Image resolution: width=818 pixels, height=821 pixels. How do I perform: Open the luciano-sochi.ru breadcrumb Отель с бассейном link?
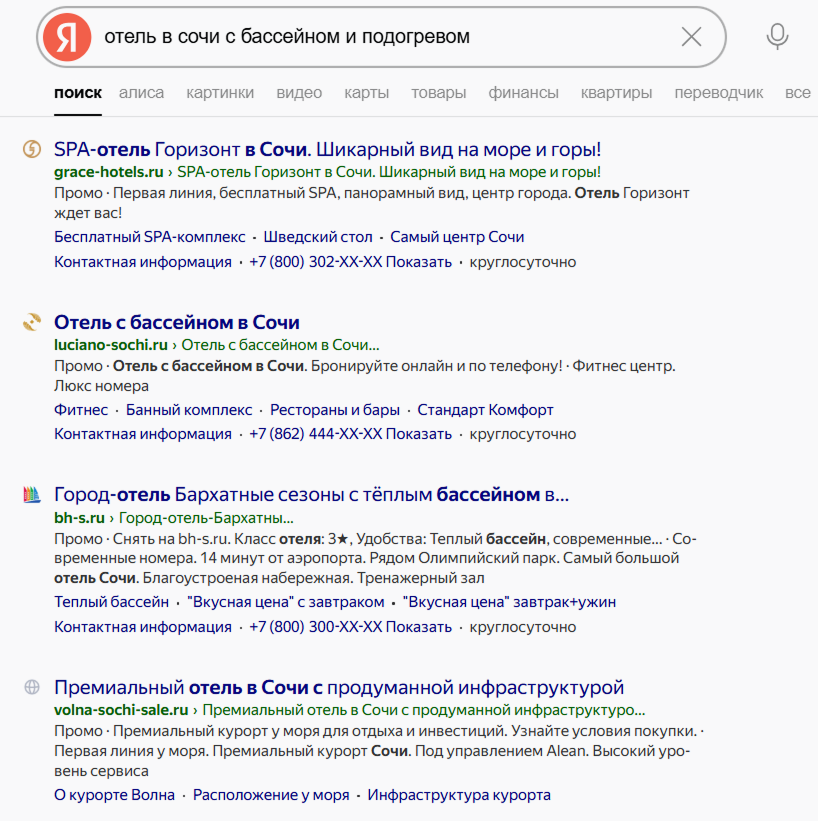(280, 345)
